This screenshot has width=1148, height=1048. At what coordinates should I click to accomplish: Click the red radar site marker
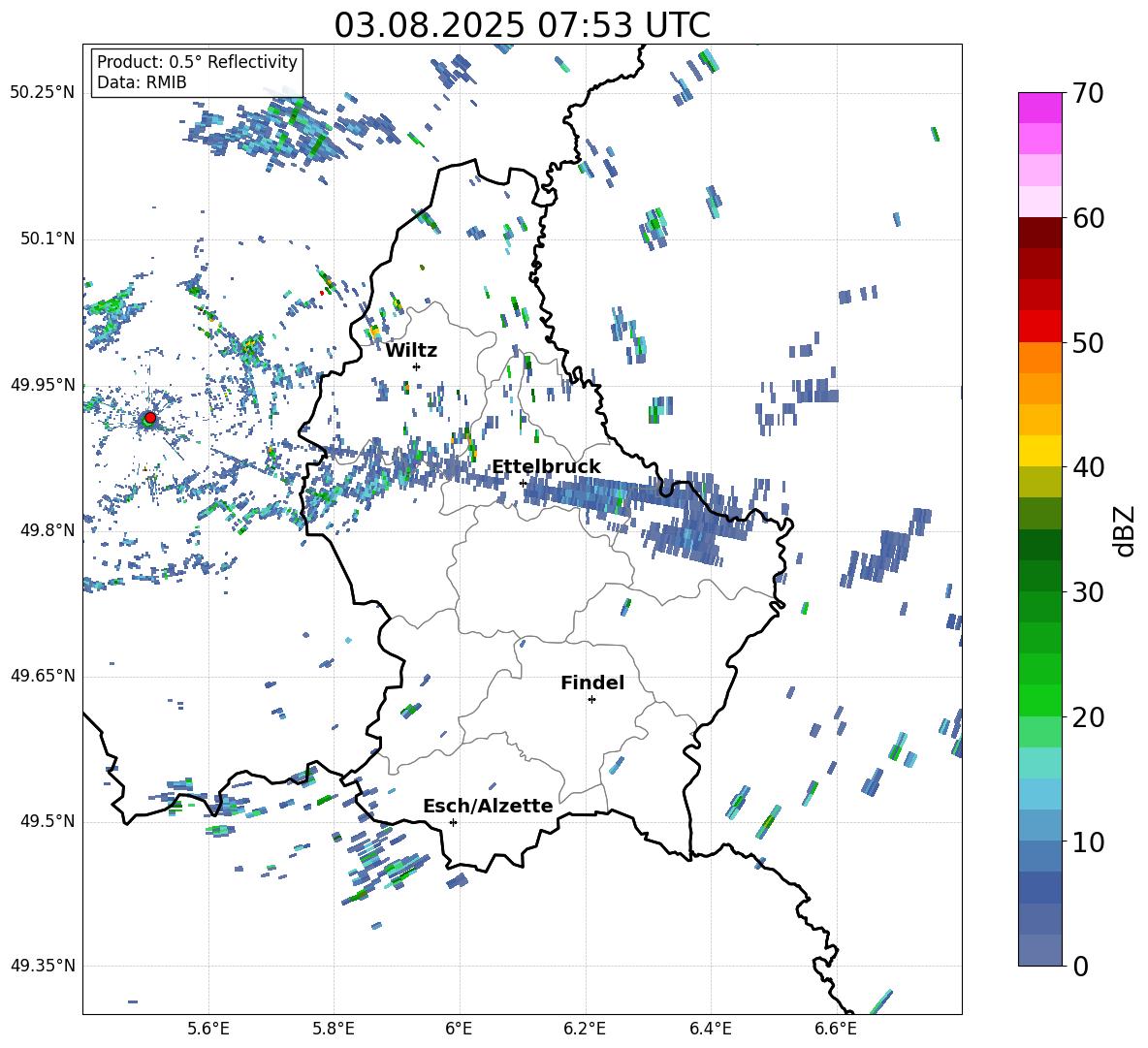pyautogui.click(x=149, y=418)
